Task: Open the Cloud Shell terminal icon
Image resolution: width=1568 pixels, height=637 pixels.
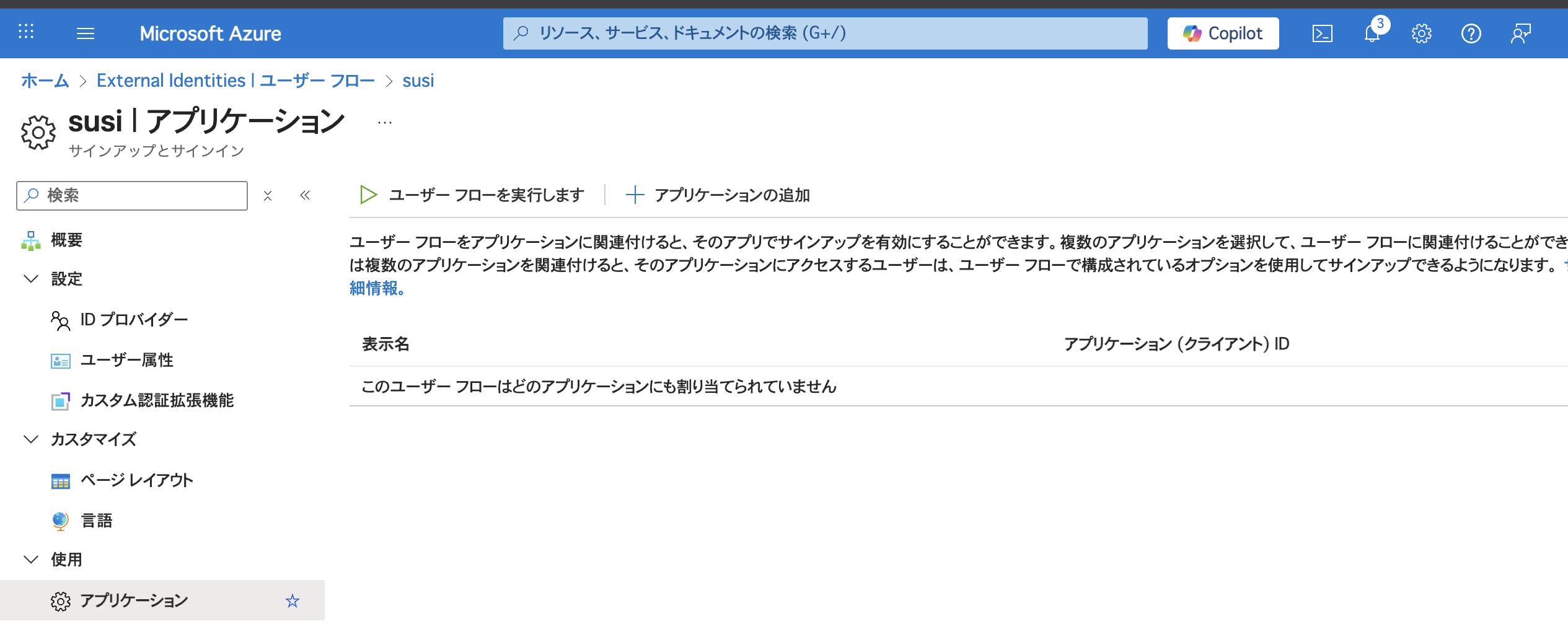Action: click(1322, 33)
